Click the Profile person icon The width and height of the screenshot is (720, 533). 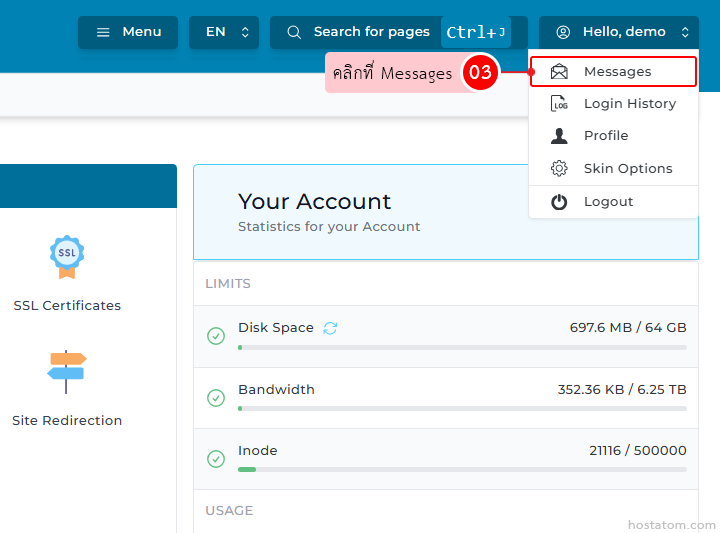click(559, 136)
